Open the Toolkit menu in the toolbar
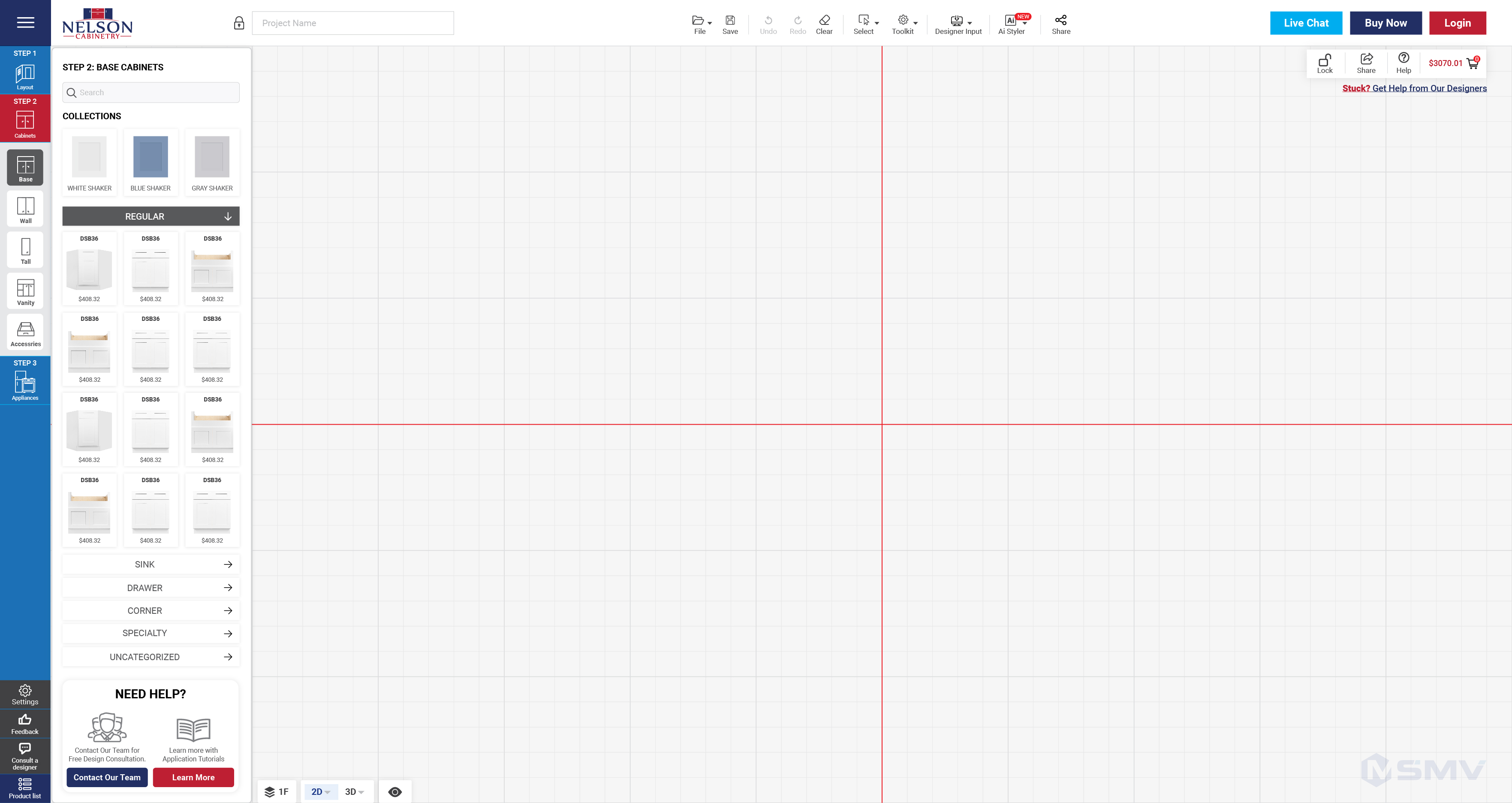 click(903, 23)
